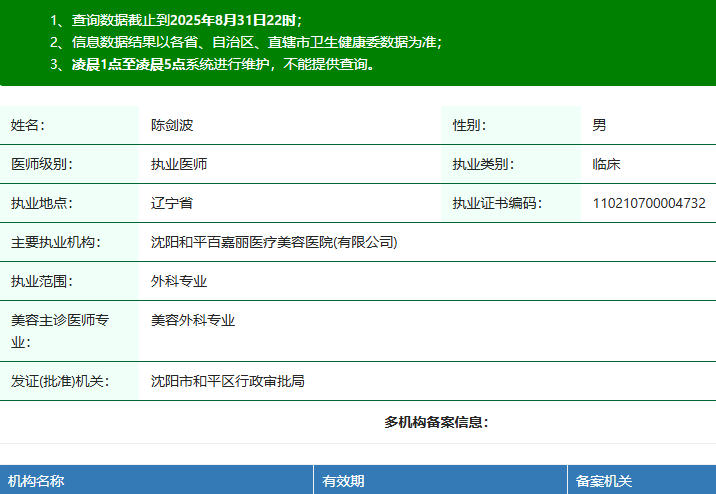Click the 沈阳和平百嘉丽医疗美容医院 institution name

coord(274,242)
